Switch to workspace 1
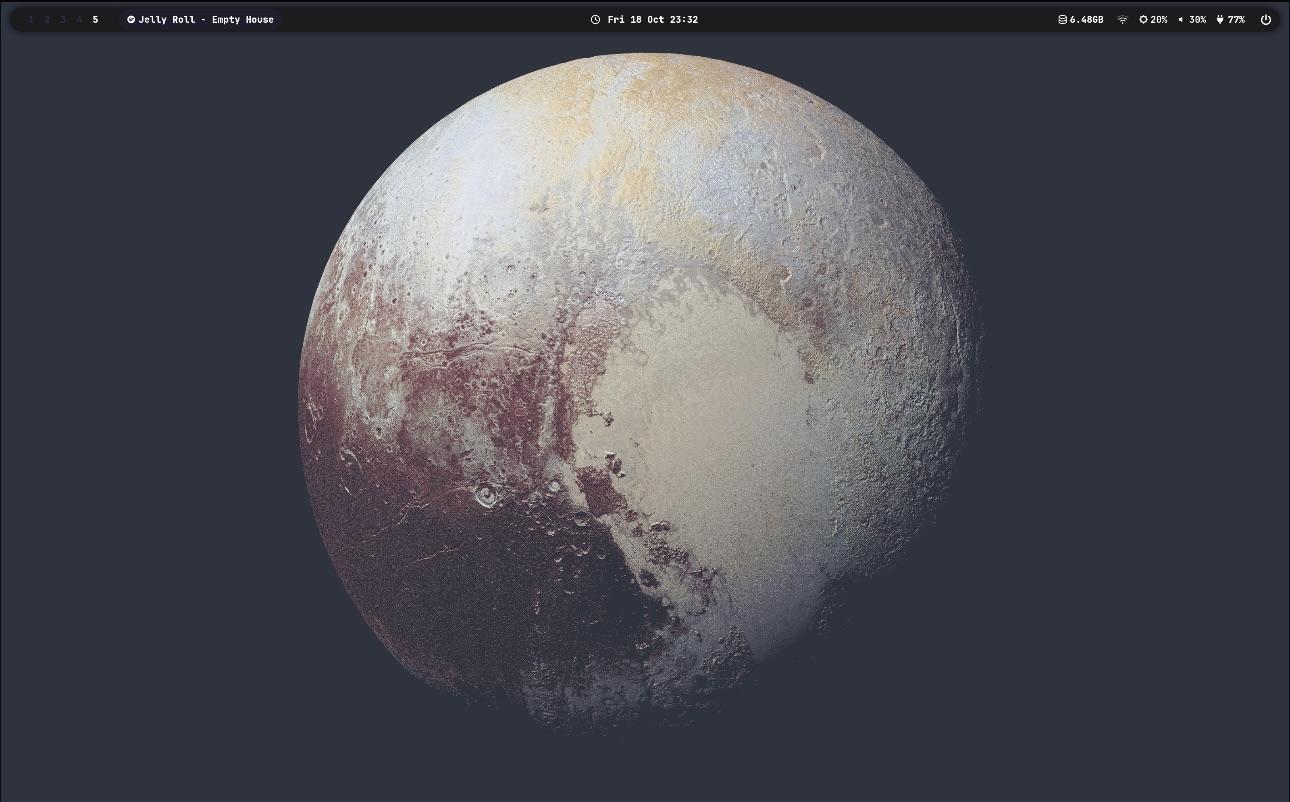 click(x=31, y=19)
